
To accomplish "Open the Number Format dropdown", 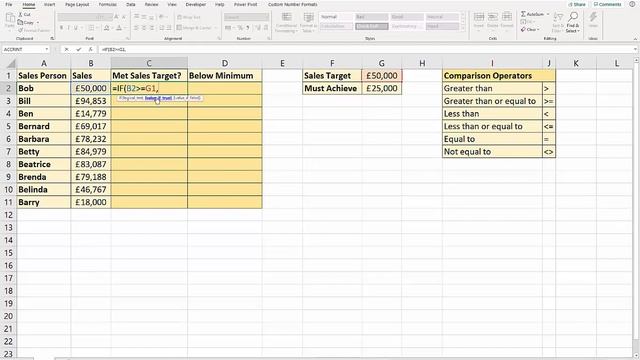I will pos(247,17).
